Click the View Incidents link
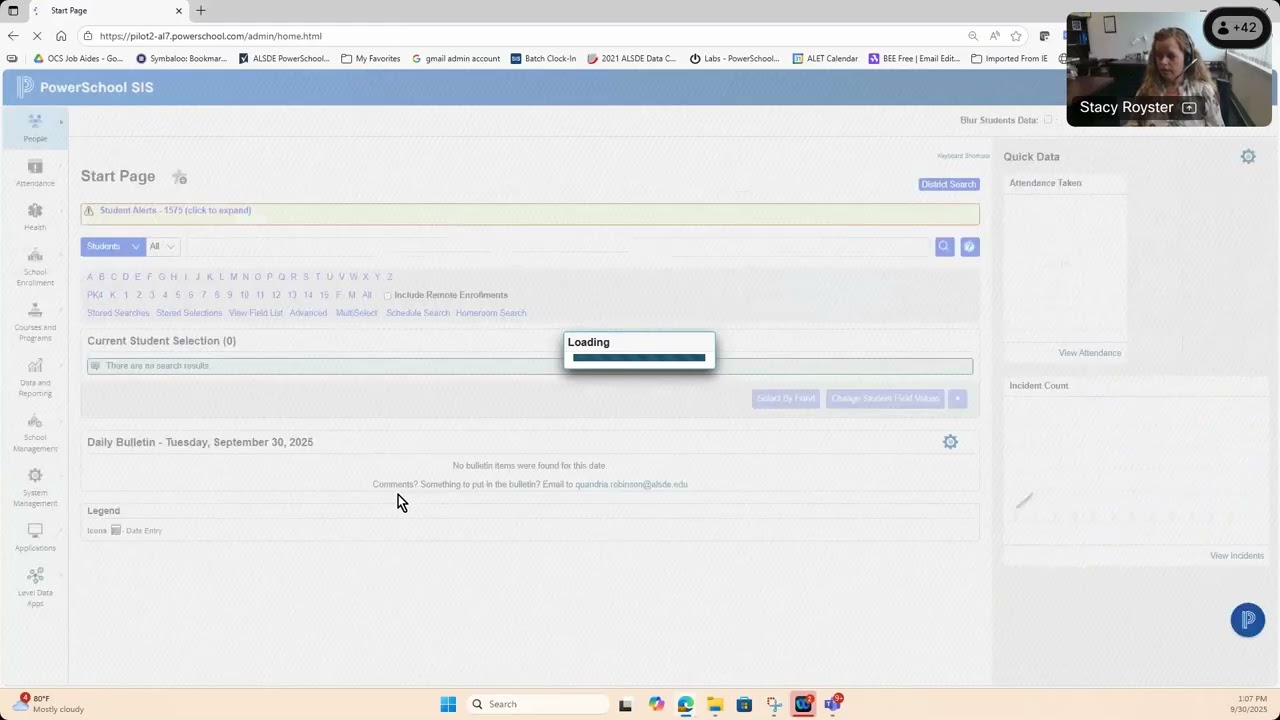The image size is (1280, 720). click(x=1237, y=556)
